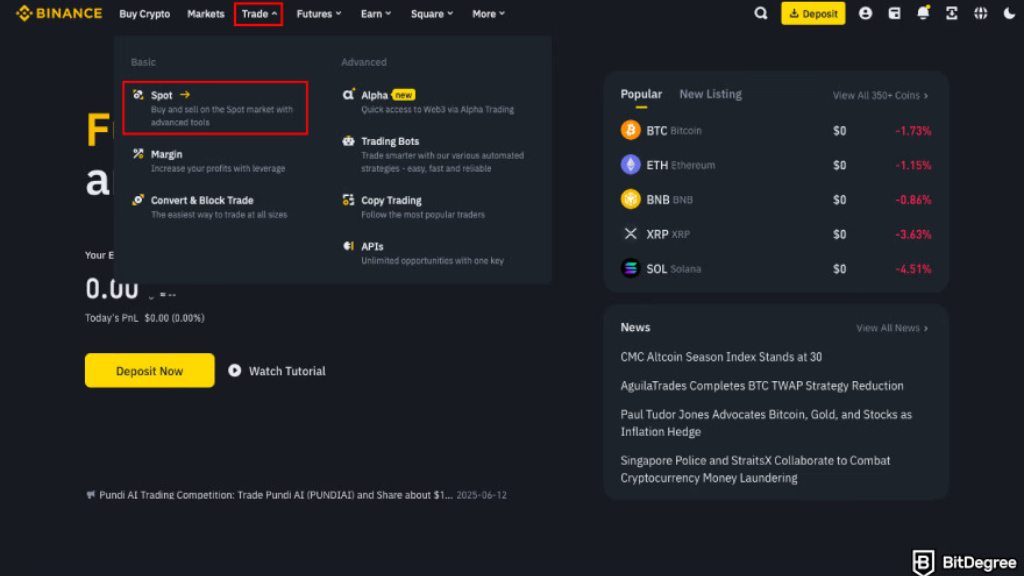Expand the More dropdown
Viewport: 1024px width, 576px height.
tap(488, 14)
